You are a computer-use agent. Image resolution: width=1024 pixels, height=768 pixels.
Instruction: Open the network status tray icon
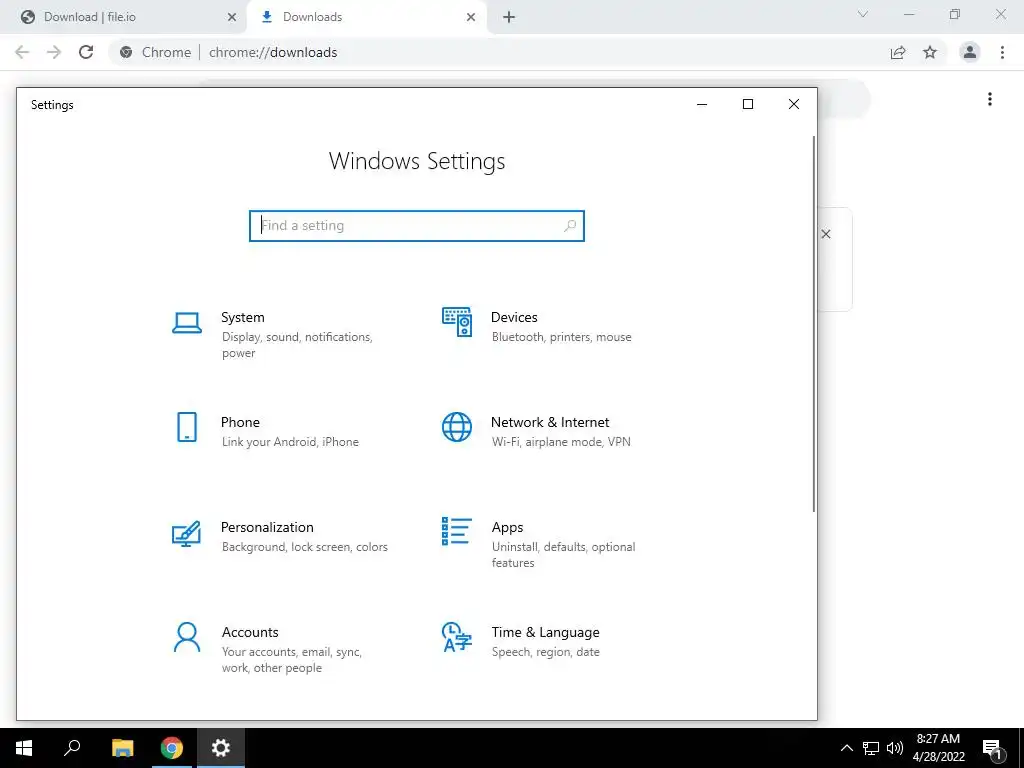coord(871,748)
